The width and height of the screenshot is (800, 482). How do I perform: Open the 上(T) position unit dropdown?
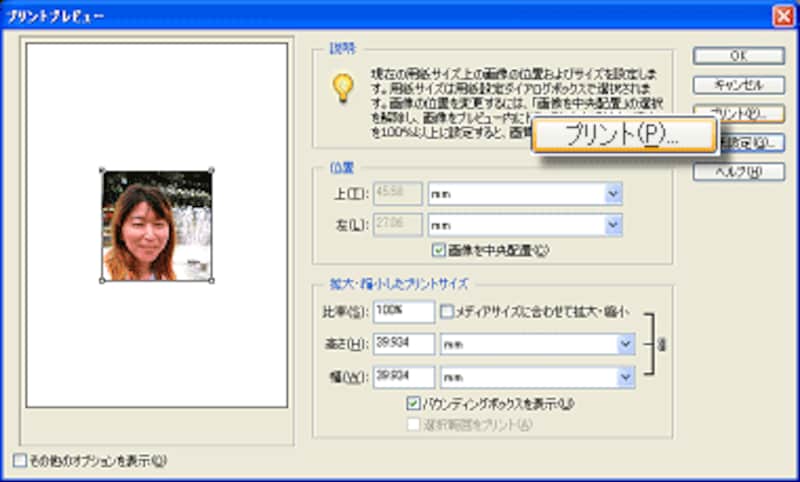click(x=613, y=194)
